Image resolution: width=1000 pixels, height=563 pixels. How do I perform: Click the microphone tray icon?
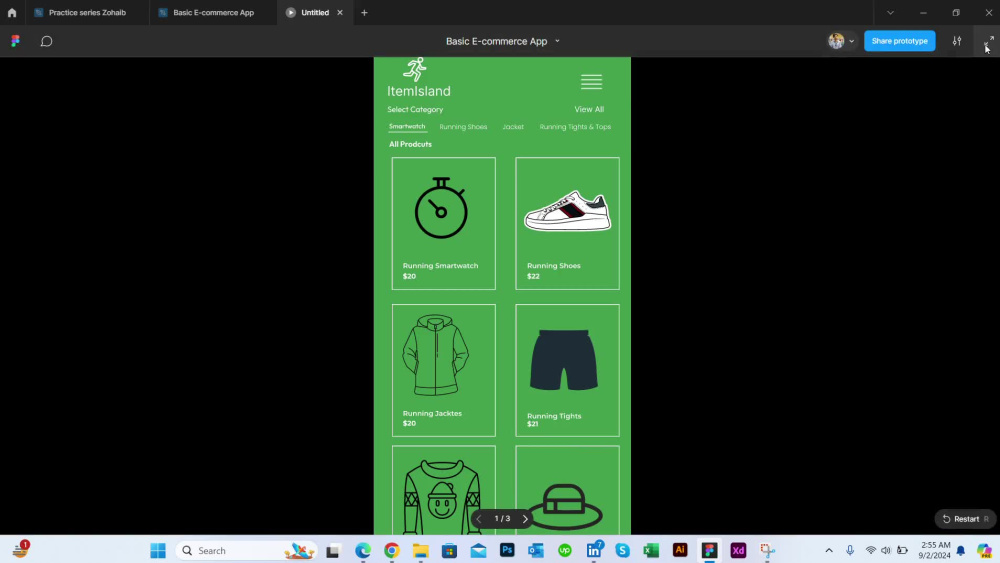(x=850, y=550)
